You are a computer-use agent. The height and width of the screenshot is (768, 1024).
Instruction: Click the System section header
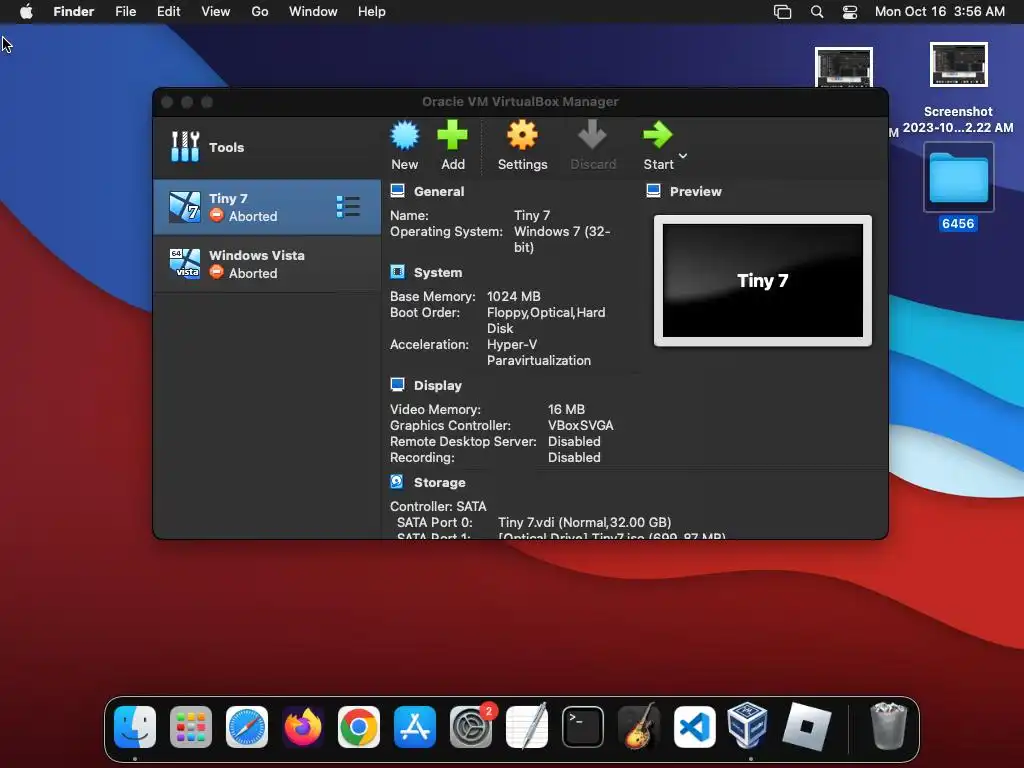tap(438, 272)
